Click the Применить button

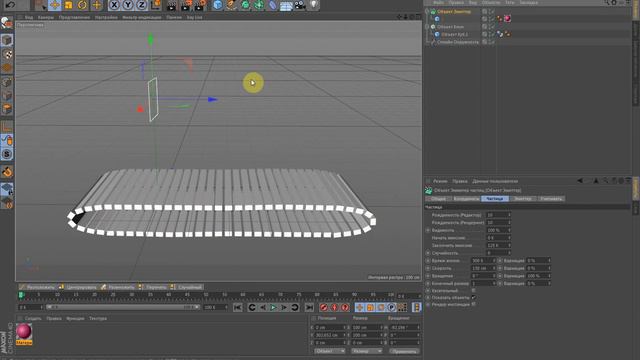tap(404, 351)
